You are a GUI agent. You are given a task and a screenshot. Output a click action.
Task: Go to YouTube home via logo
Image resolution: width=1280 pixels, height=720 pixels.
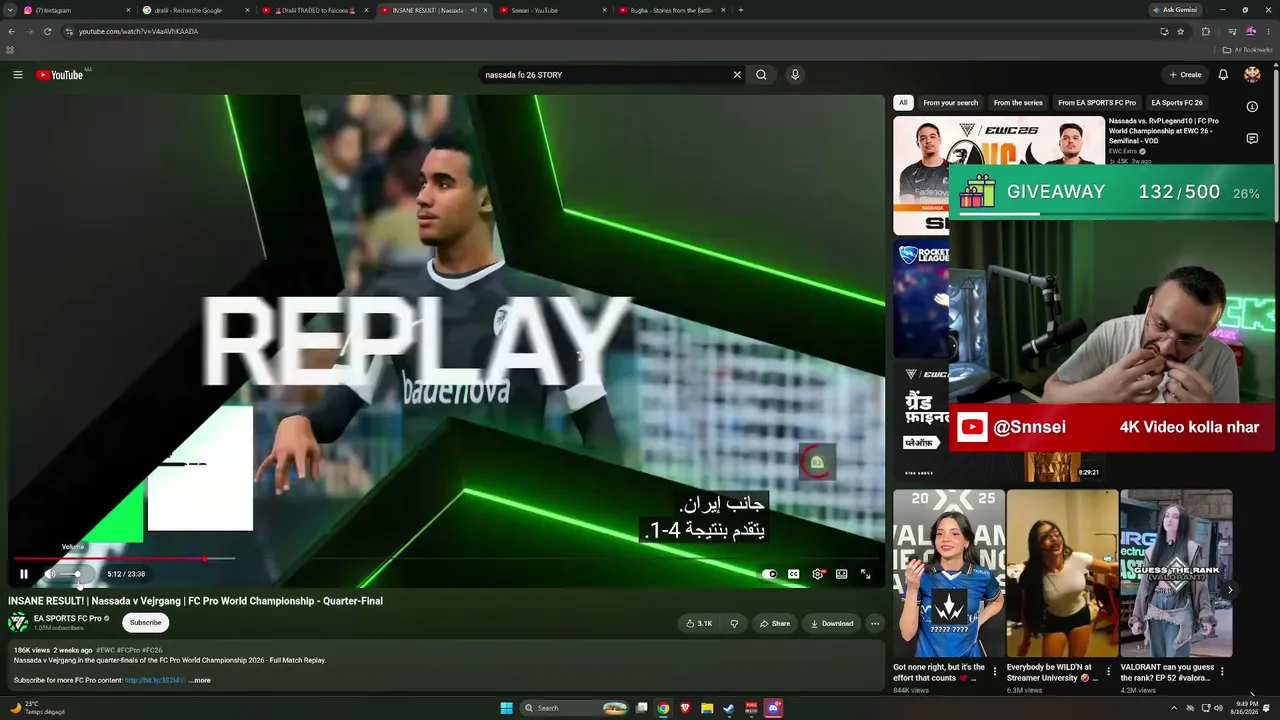pos(60,75)
